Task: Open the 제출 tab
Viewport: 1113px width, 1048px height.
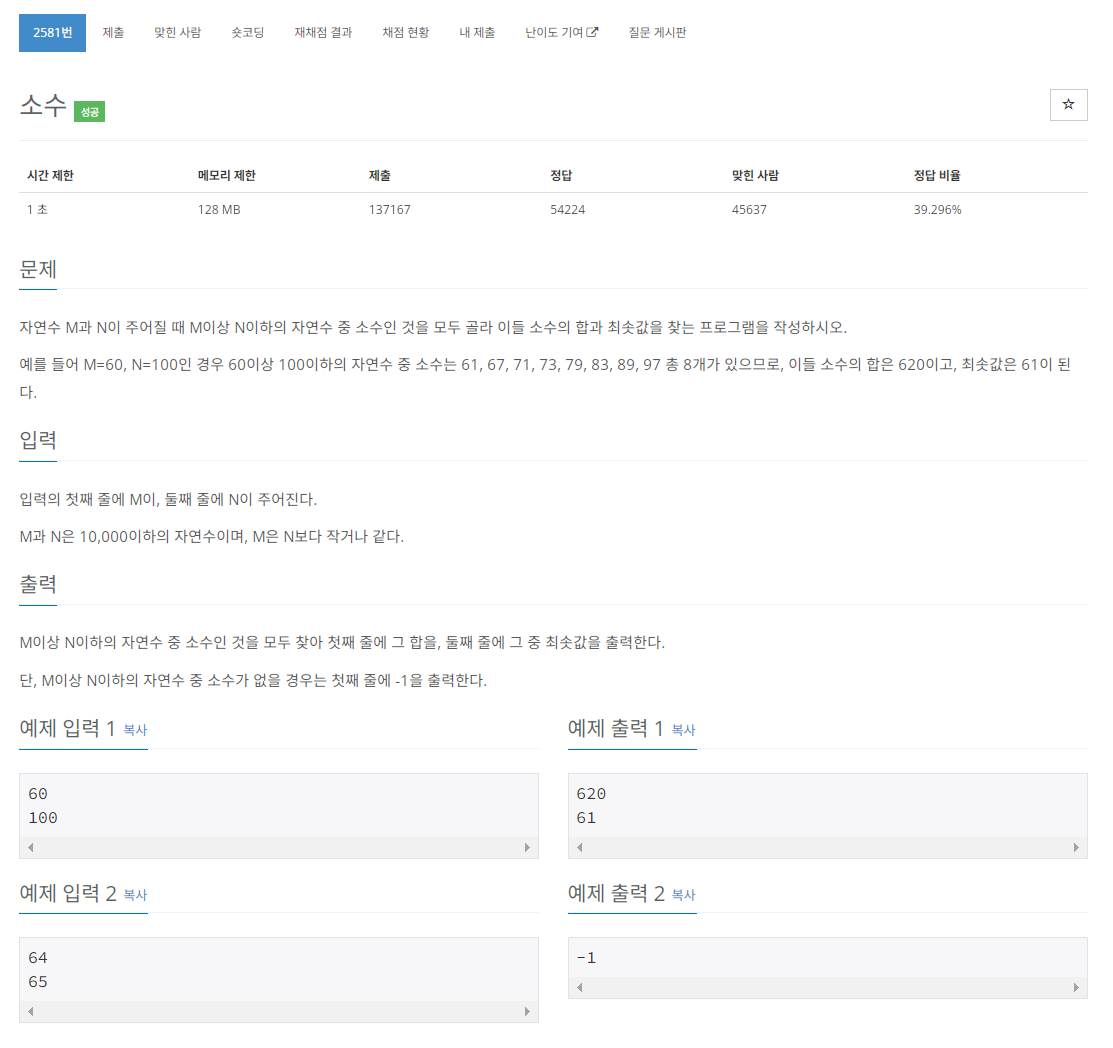Action: coord(113,33)
